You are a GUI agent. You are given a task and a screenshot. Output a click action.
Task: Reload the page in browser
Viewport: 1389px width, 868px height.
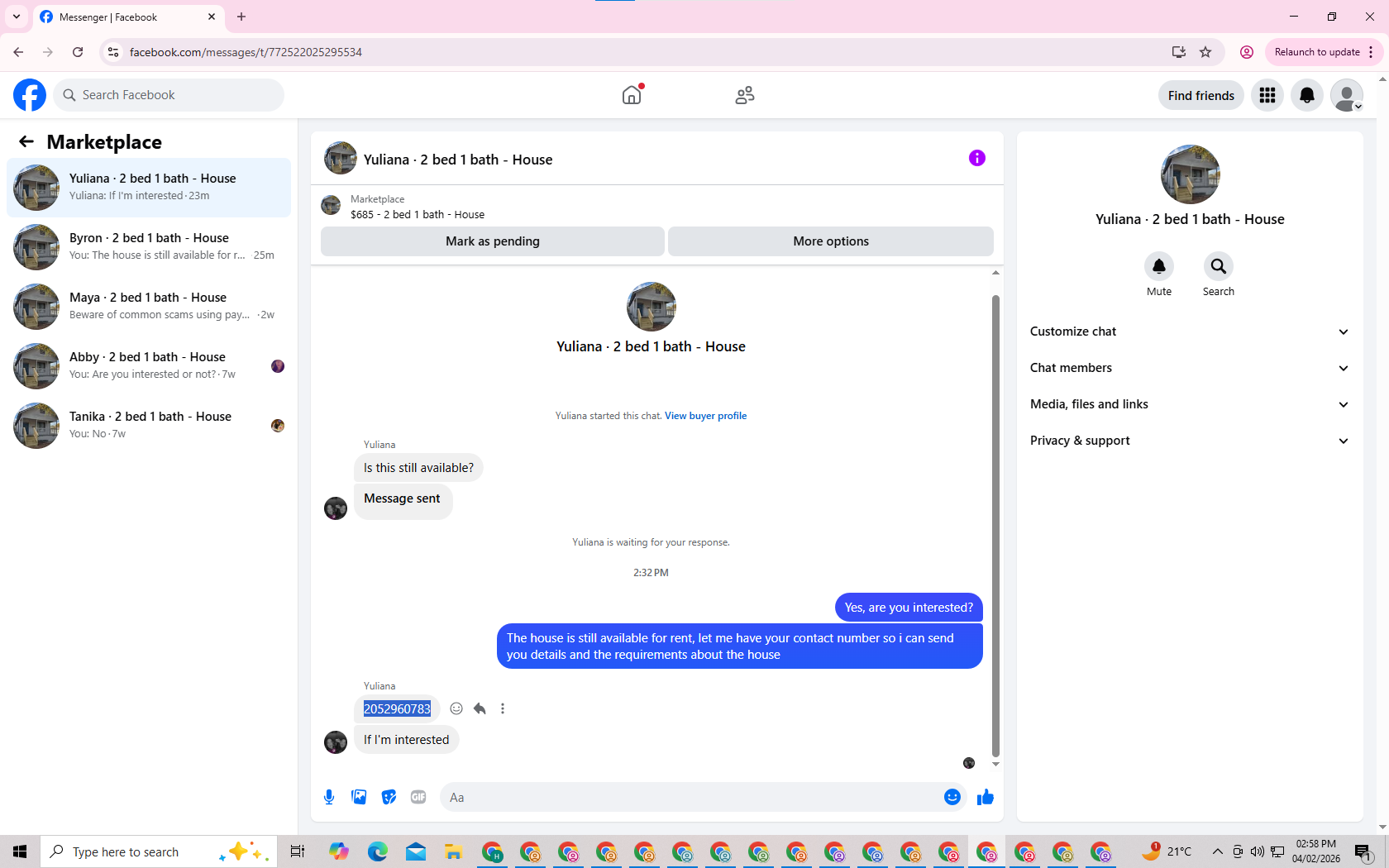click(78, 52)
